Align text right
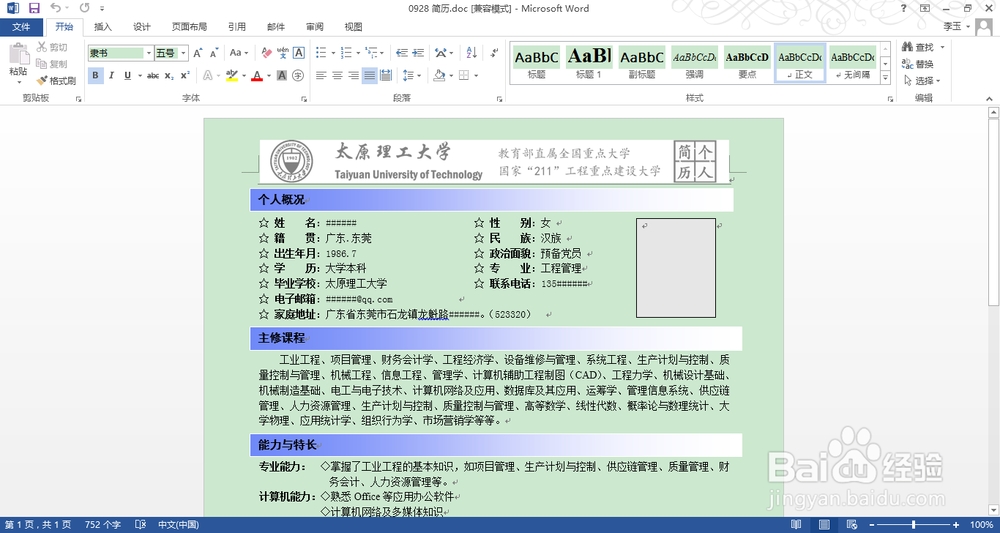Screen dimensions: 1000x533 pyautogui.click(x=353, y=76)
